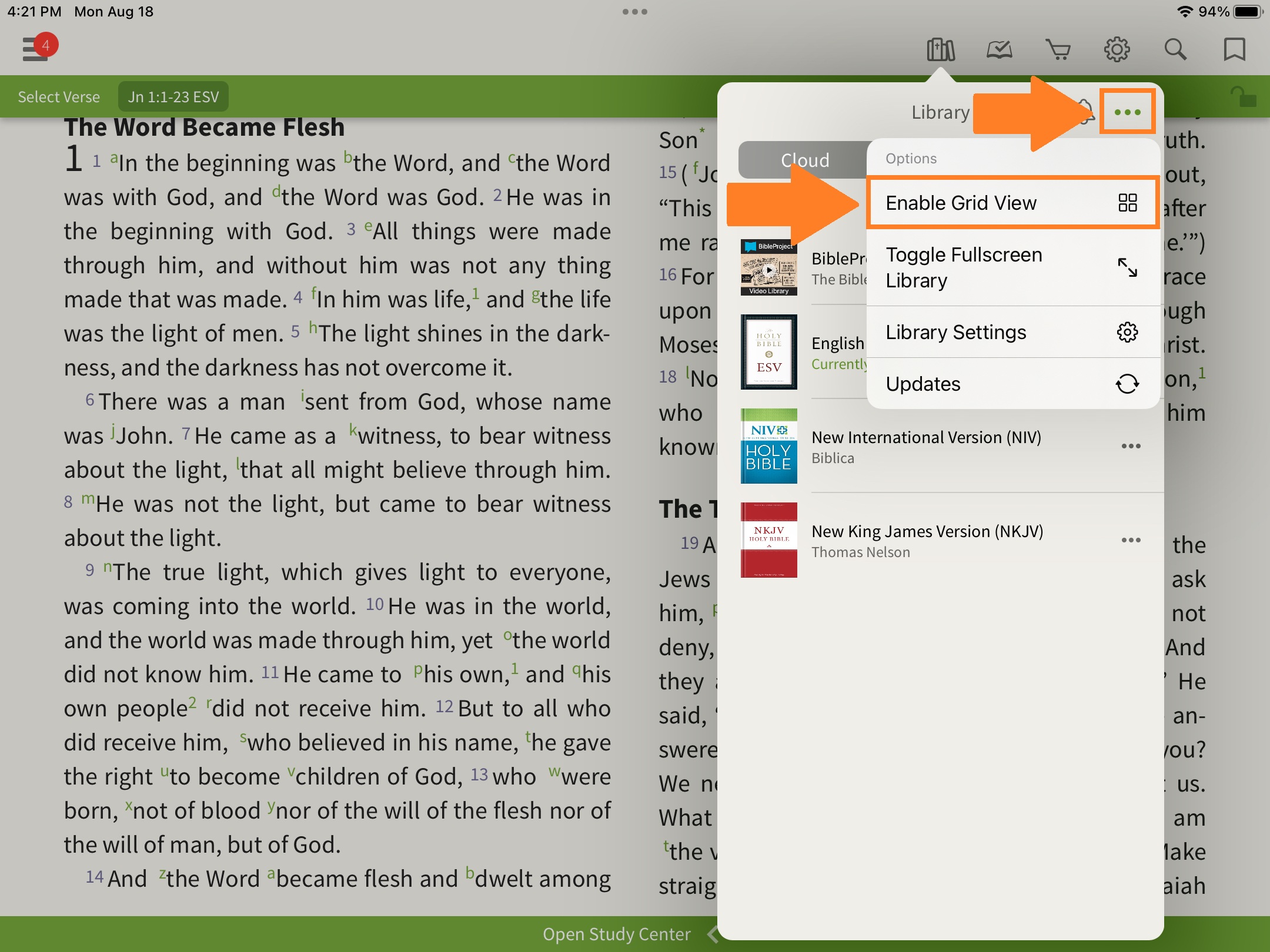The height and width of the screenshot is (952, 1270).
Task: Open the bookmark icon in toolbar
Action: point(1234,50)
